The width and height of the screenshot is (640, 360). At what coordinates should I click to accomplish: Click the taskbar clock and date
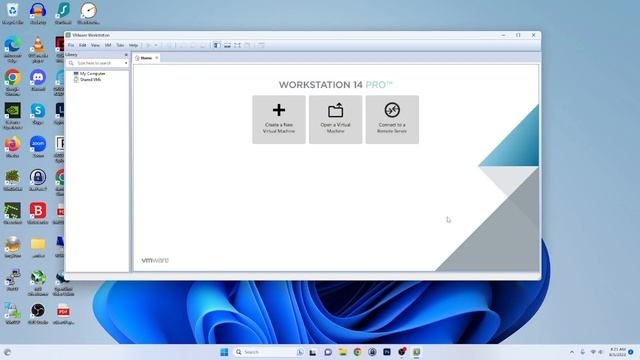click(x=617, y=352)
